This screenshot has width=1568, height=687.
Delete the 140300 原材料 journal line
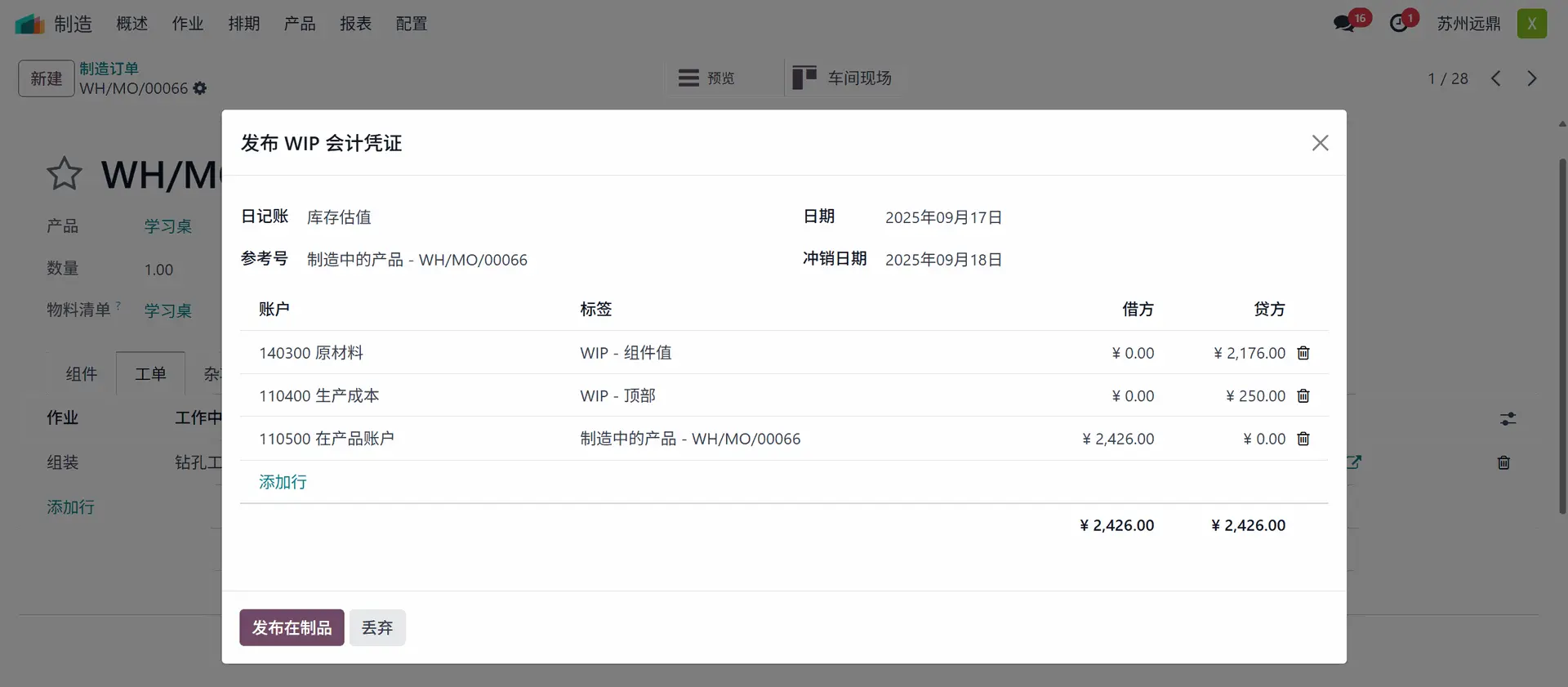click(1303, 353)
